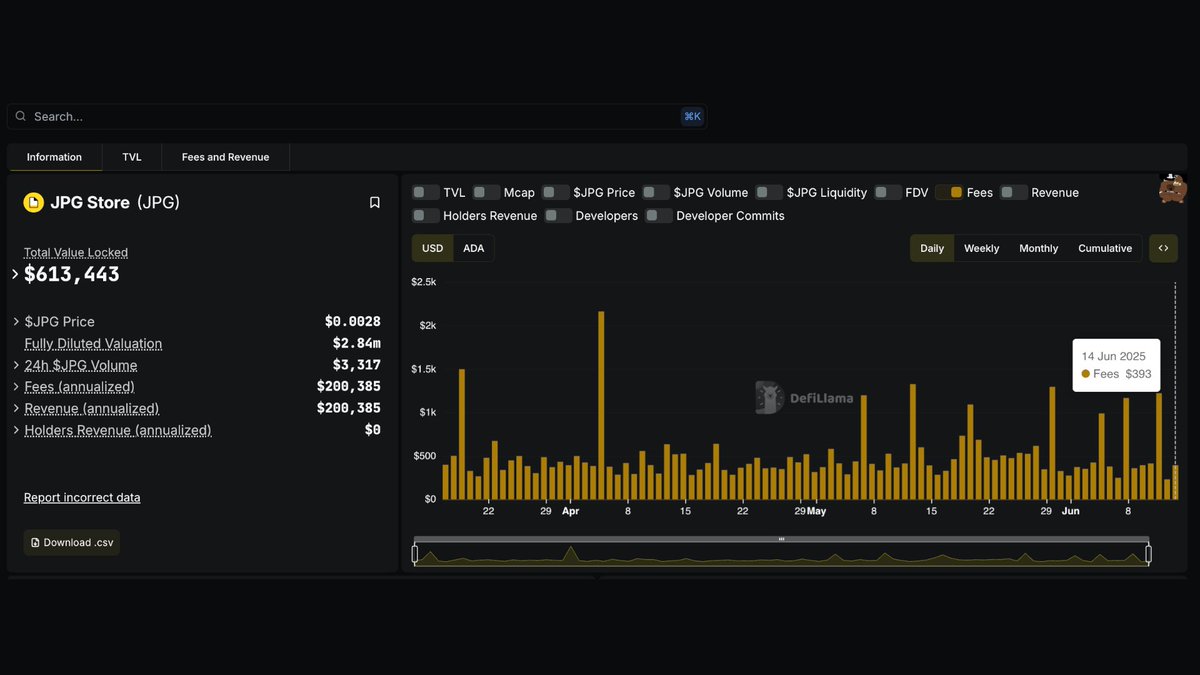This screenshot has height=675, width=1200.
Task: Enable the Revenue chart switch
Action: point(1014,192)
